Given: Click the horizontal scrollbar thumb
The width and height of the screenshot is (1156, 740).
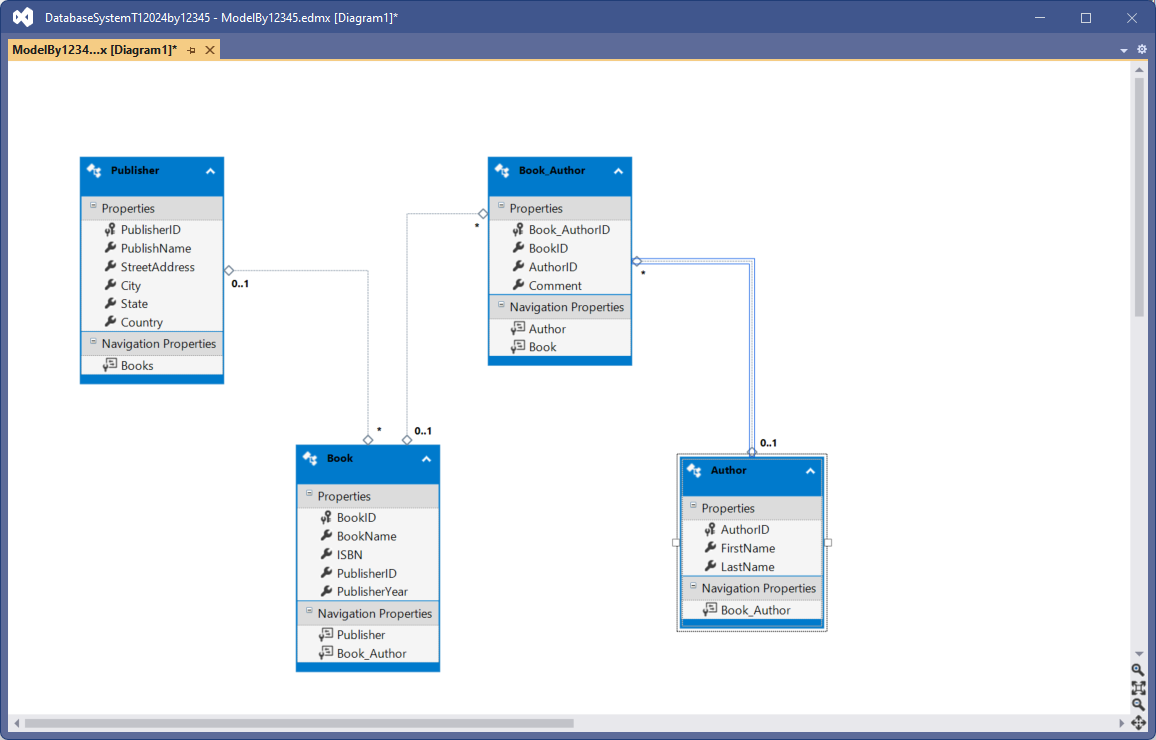Looking at the screenshot, I should pos(298,723).
